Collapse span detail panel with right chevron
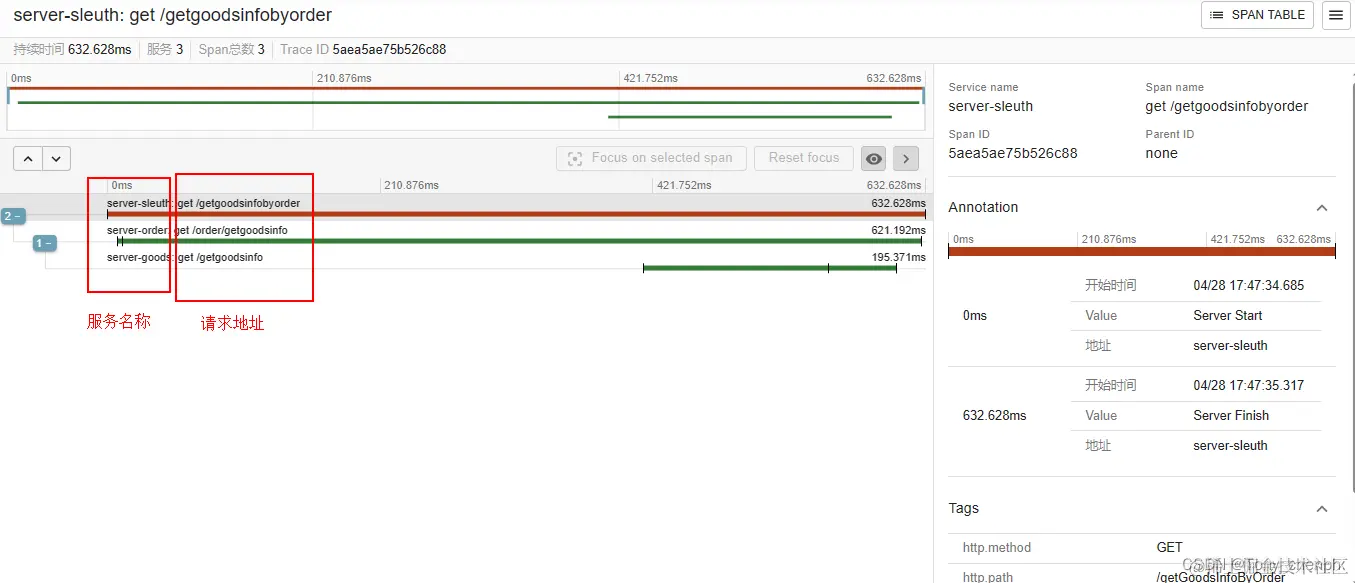1355x583 pixels. pos(905,158)
